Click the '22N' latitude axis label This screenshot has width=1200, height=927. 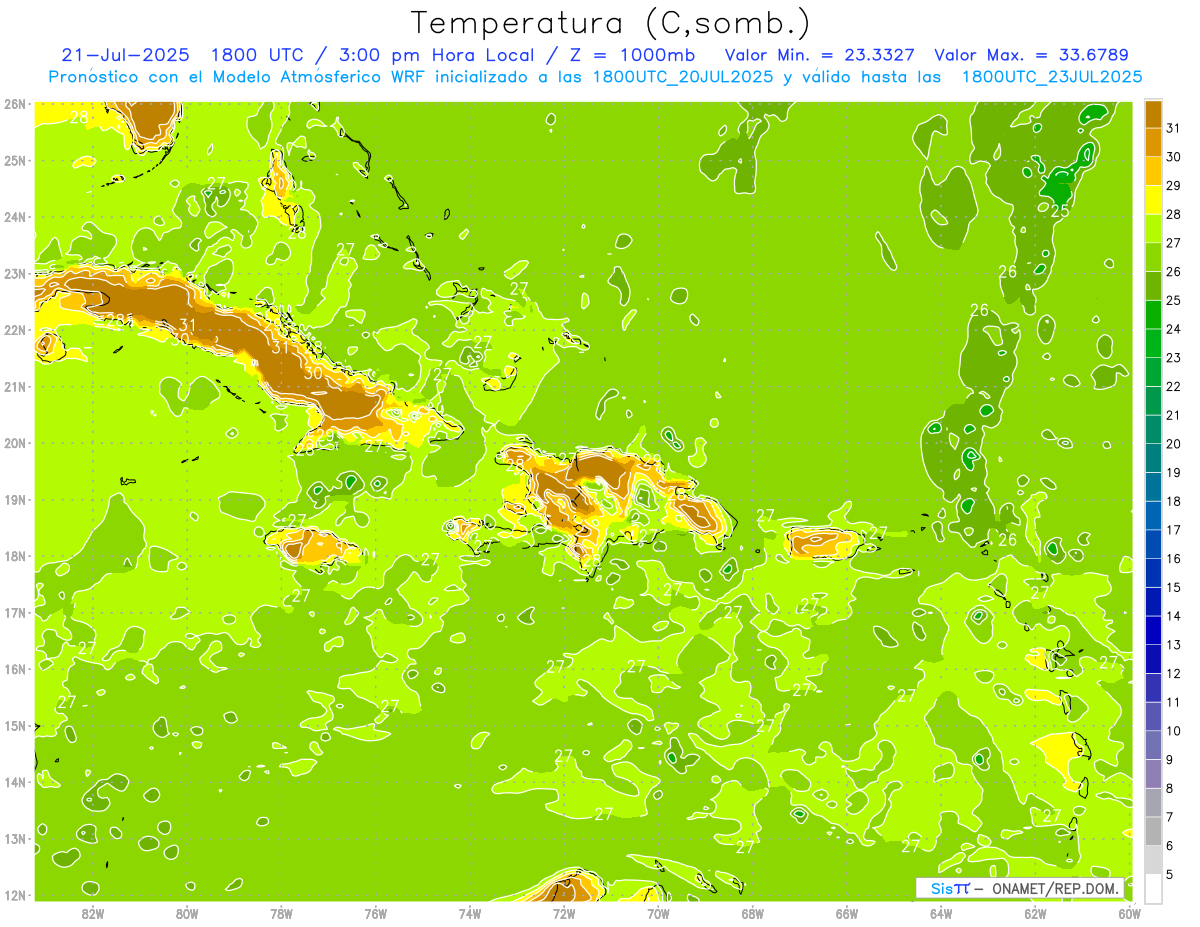[15, 330]
